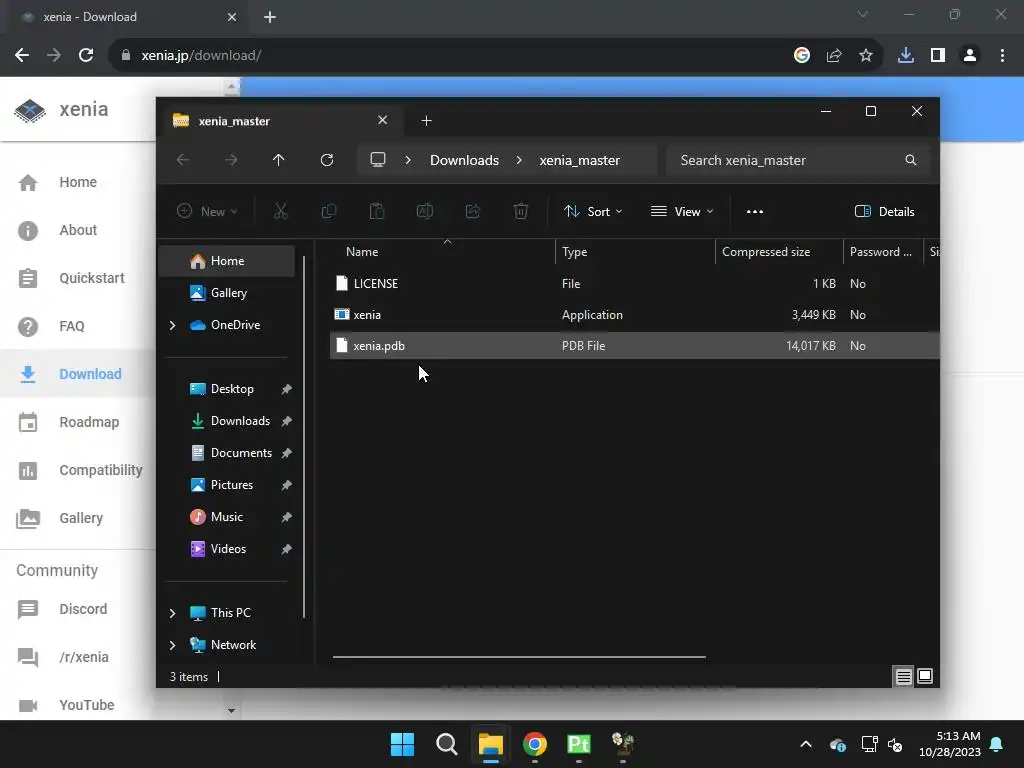This screenshot has height=768, width=1024.
Task: Toggle the Details pane button
Action: coord(884,212)
